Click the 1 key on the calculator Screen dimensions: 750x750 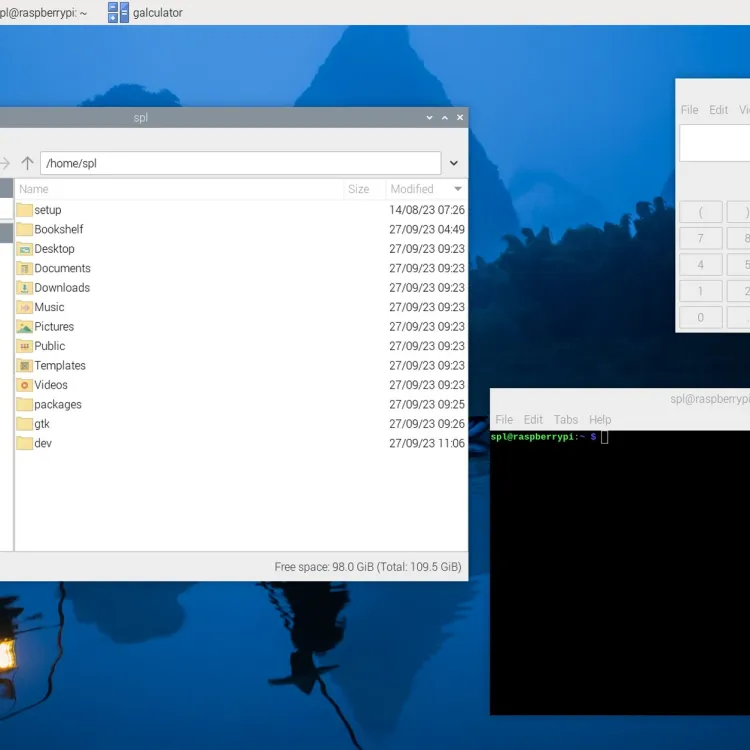pyautogui.click(x=701, y=291)
